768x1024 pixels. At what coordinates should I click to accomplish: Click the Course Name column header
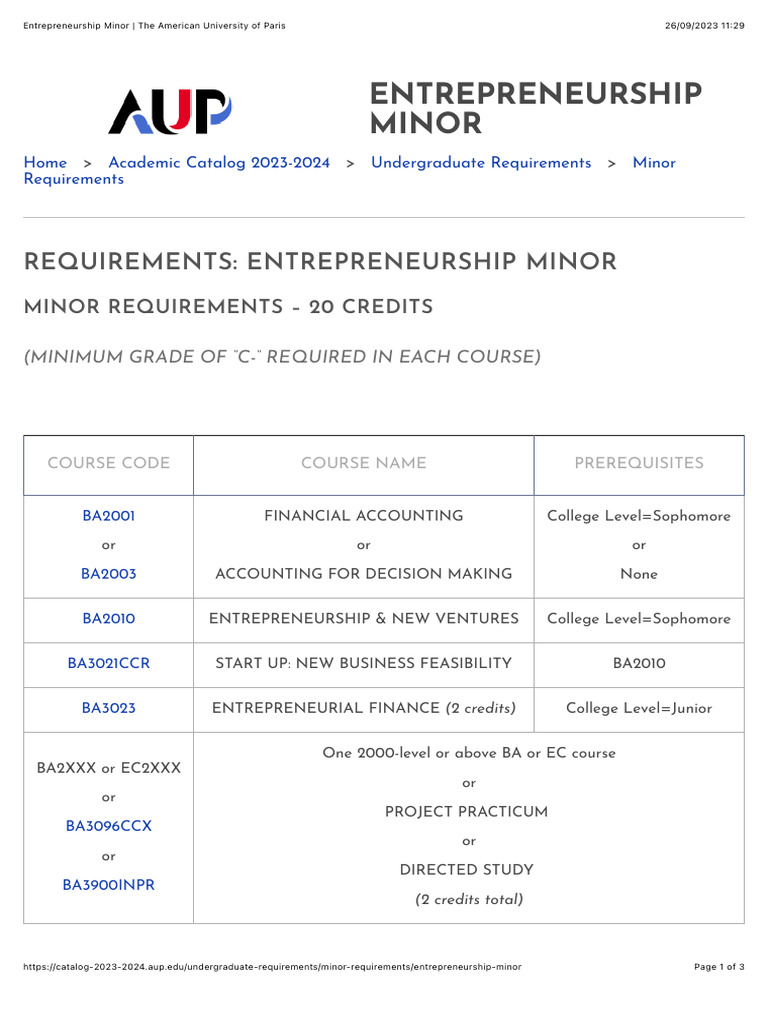click(364, 463)
